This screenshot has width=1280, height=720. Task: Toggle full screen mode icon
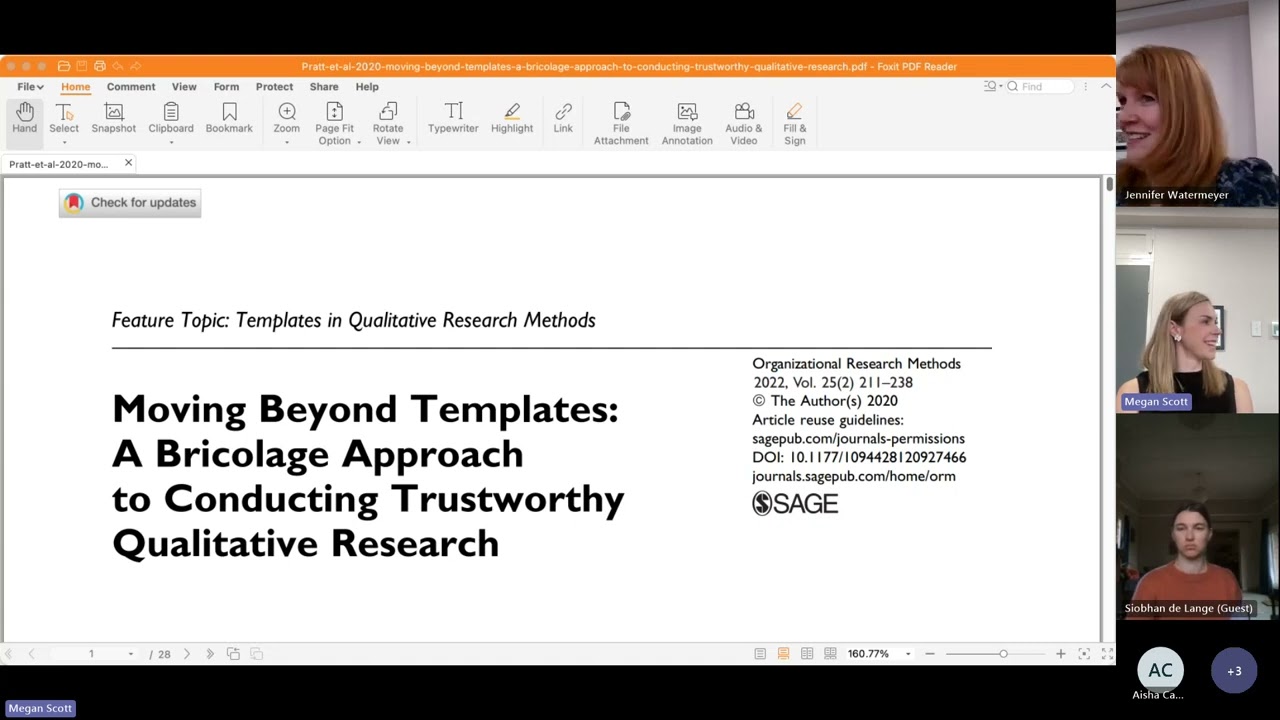[1107, 654]
